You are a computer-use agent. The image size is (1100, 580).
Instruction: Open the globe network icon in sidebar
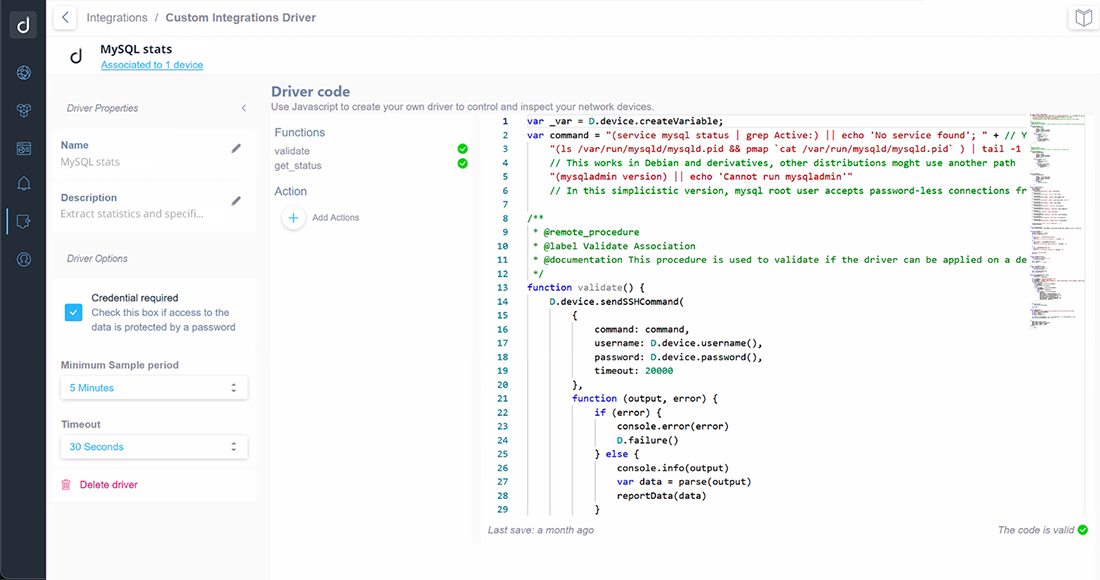pyautogui.click(x=24, y=72)
